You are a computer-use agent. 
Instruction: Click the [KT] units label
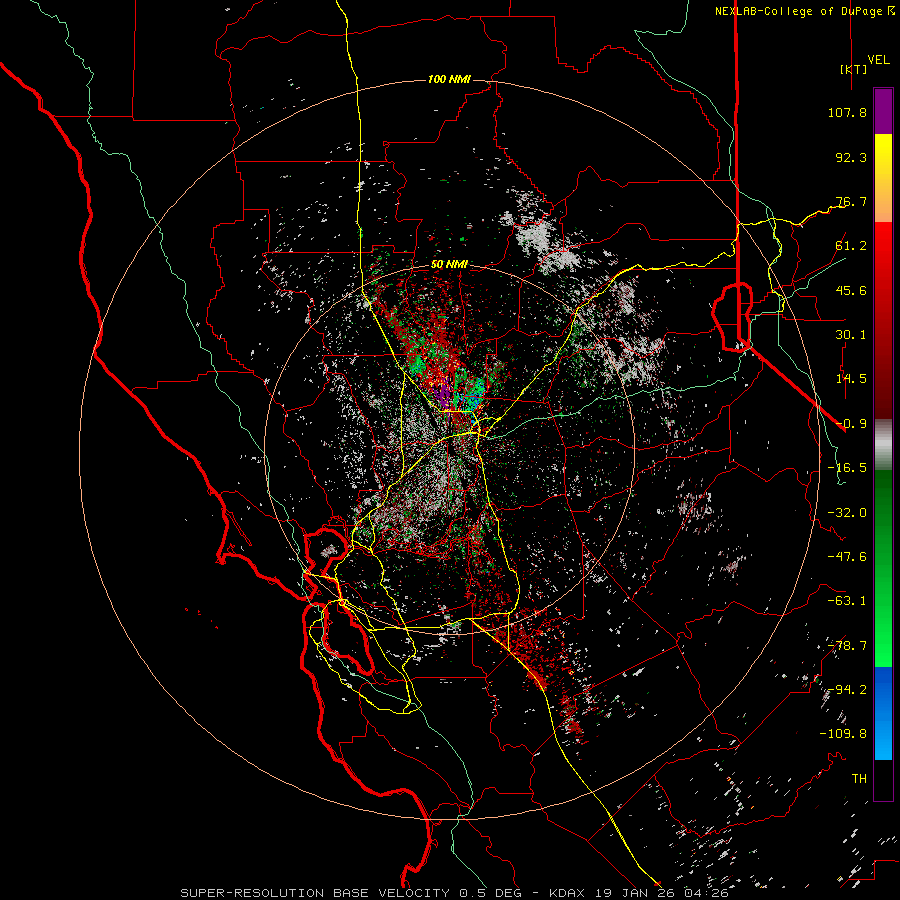[x=853, y=69]
